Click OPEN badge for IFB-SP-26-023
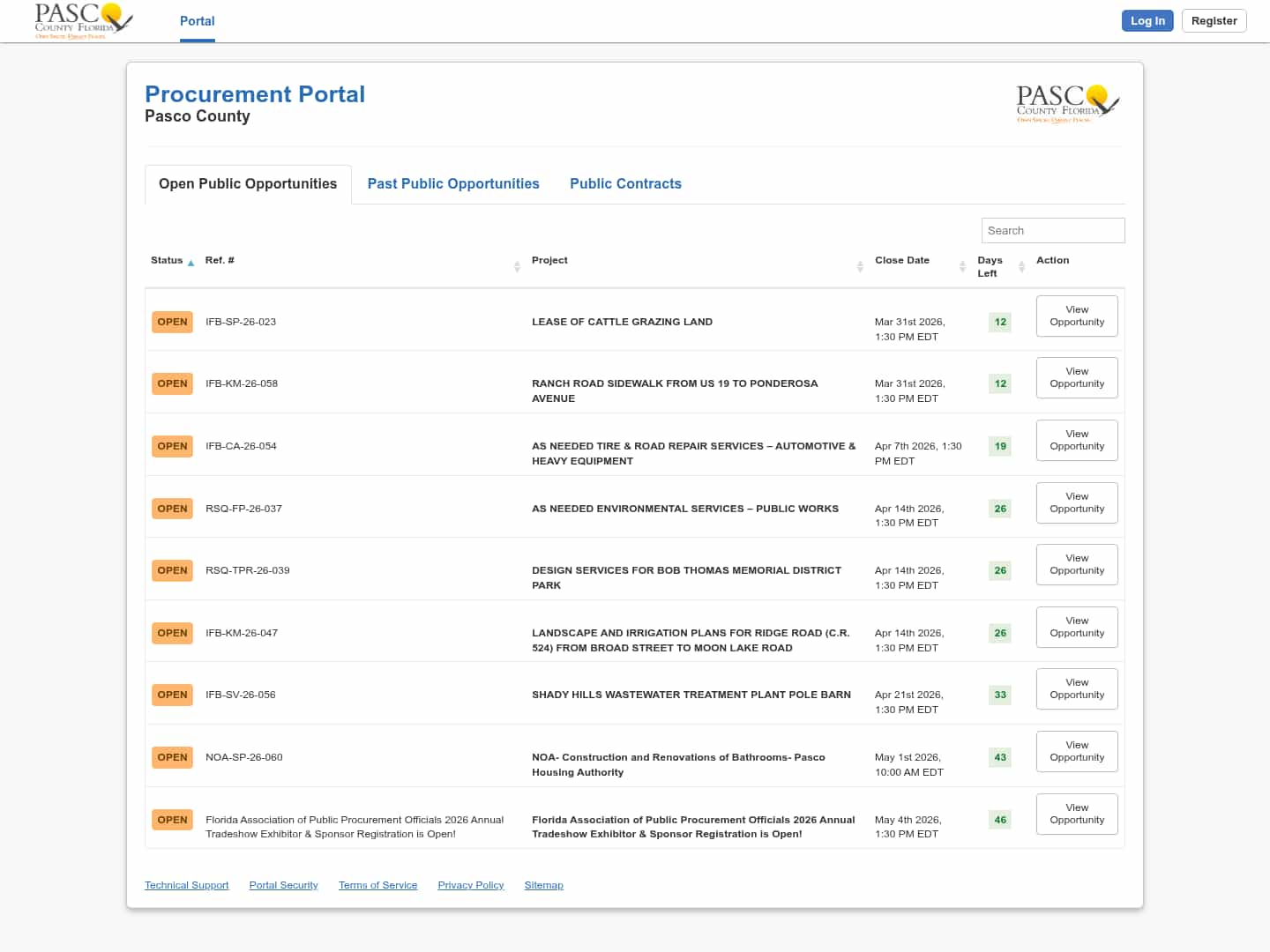 coord(172,322)
